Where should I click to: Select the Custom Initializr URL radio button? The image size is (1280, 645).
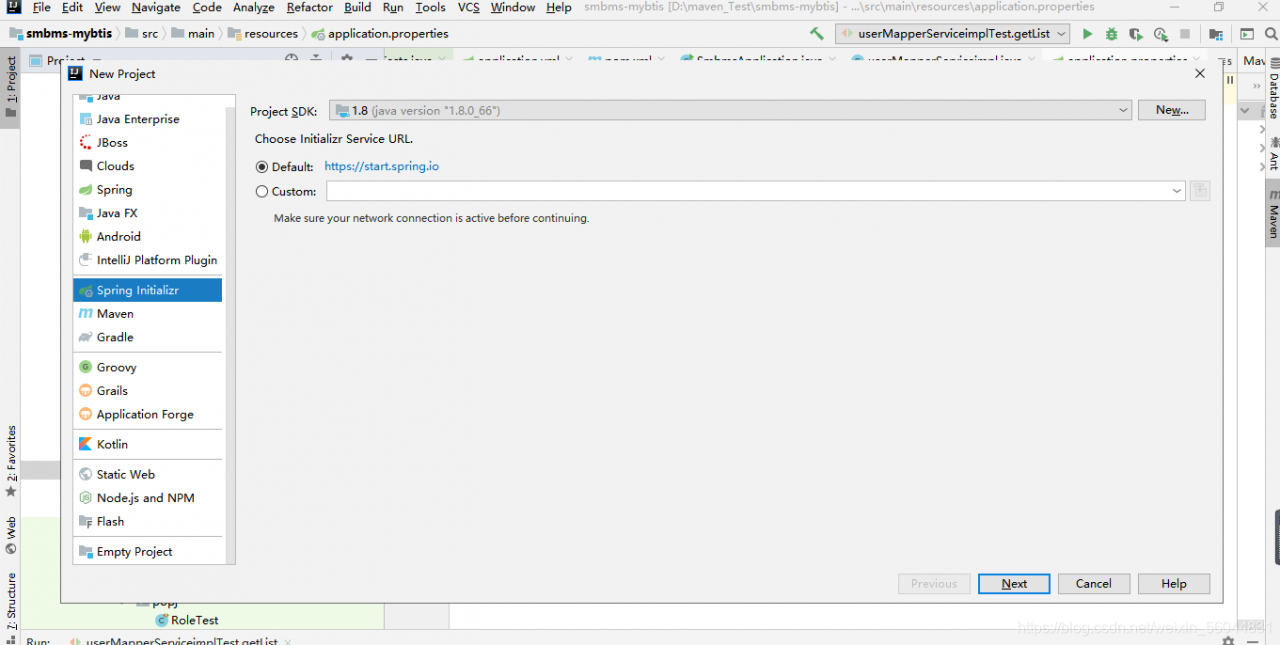[x=262, y=191]
